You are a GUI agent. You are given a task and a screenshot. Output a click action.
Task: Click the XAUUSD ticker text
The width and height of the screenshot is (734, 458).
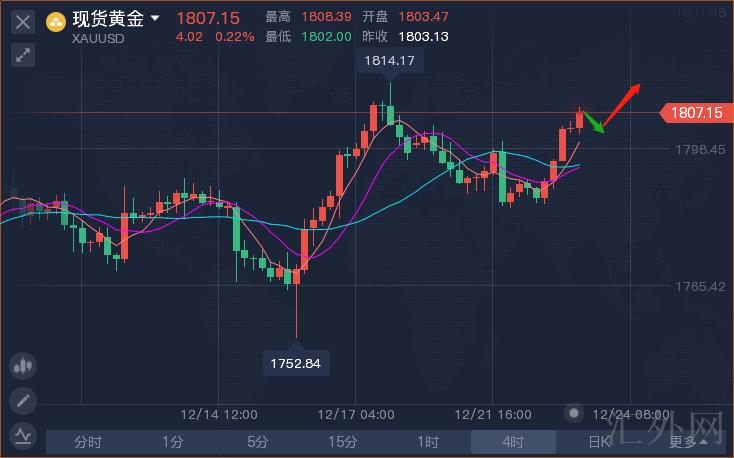97,39
